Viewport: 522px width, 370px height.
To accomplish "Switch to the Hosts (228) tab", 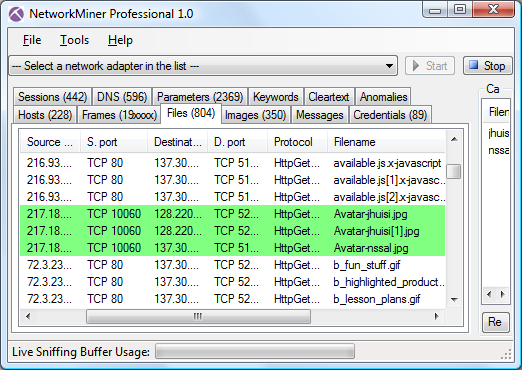I will pyautogui.click(x=45, y=115).
